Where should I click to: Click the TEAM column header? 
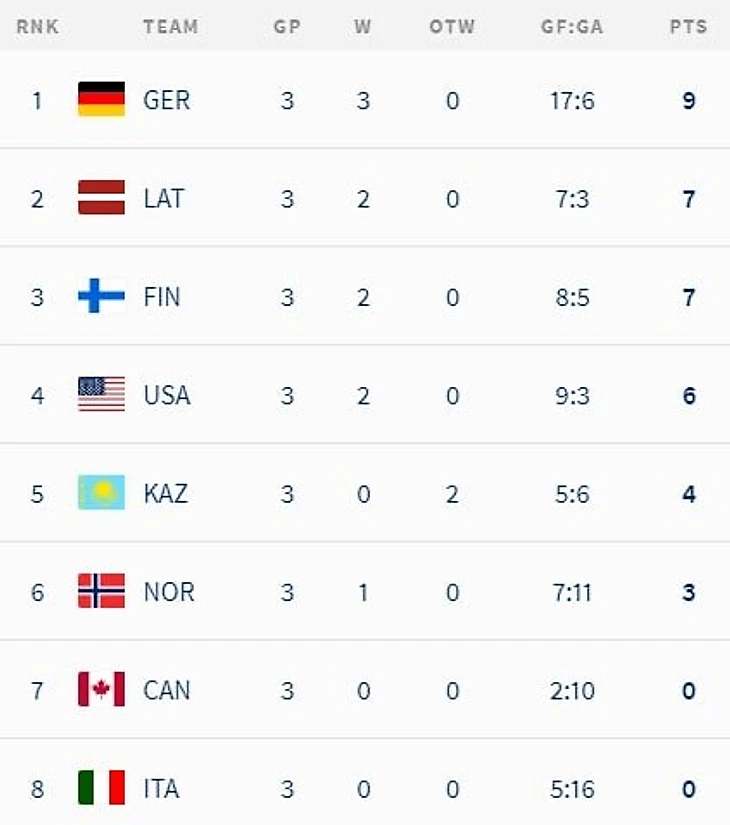171,26
